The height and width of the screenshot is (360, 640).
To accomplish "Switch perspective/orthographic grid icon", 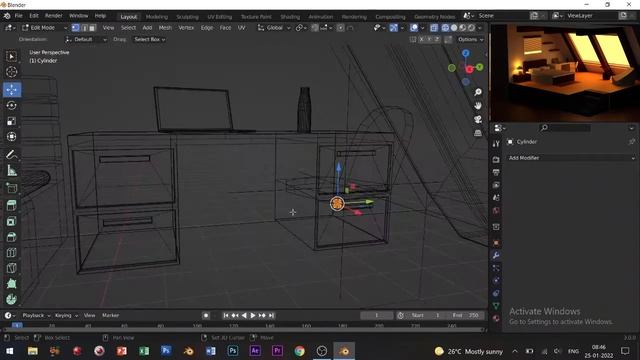I will tap(478, 133).
